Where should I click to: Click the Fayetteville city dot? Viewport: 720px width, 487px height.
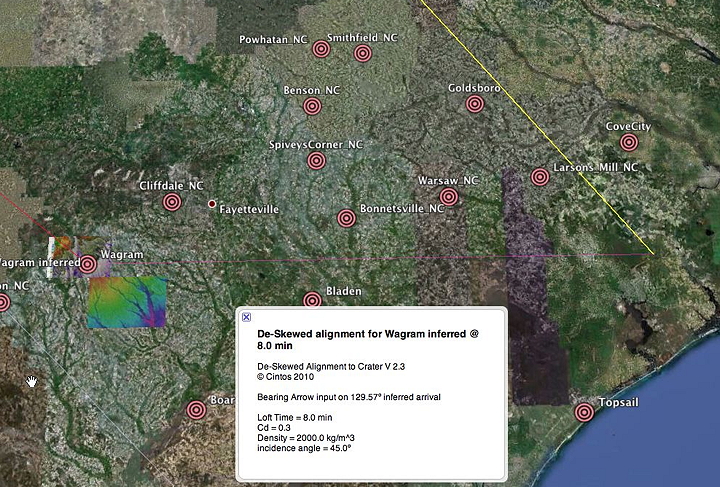(x=211, y=204)
